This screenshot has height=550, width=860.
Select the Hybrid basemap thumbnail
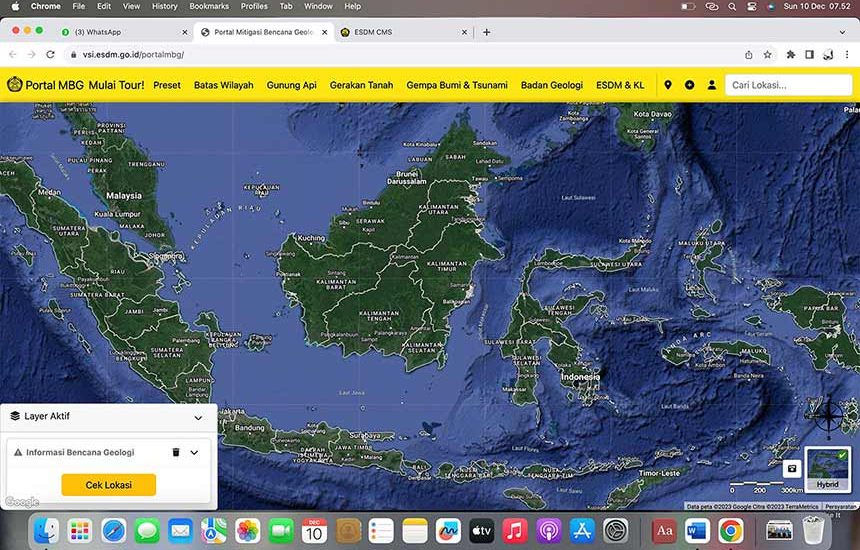(x=828, y=469)
